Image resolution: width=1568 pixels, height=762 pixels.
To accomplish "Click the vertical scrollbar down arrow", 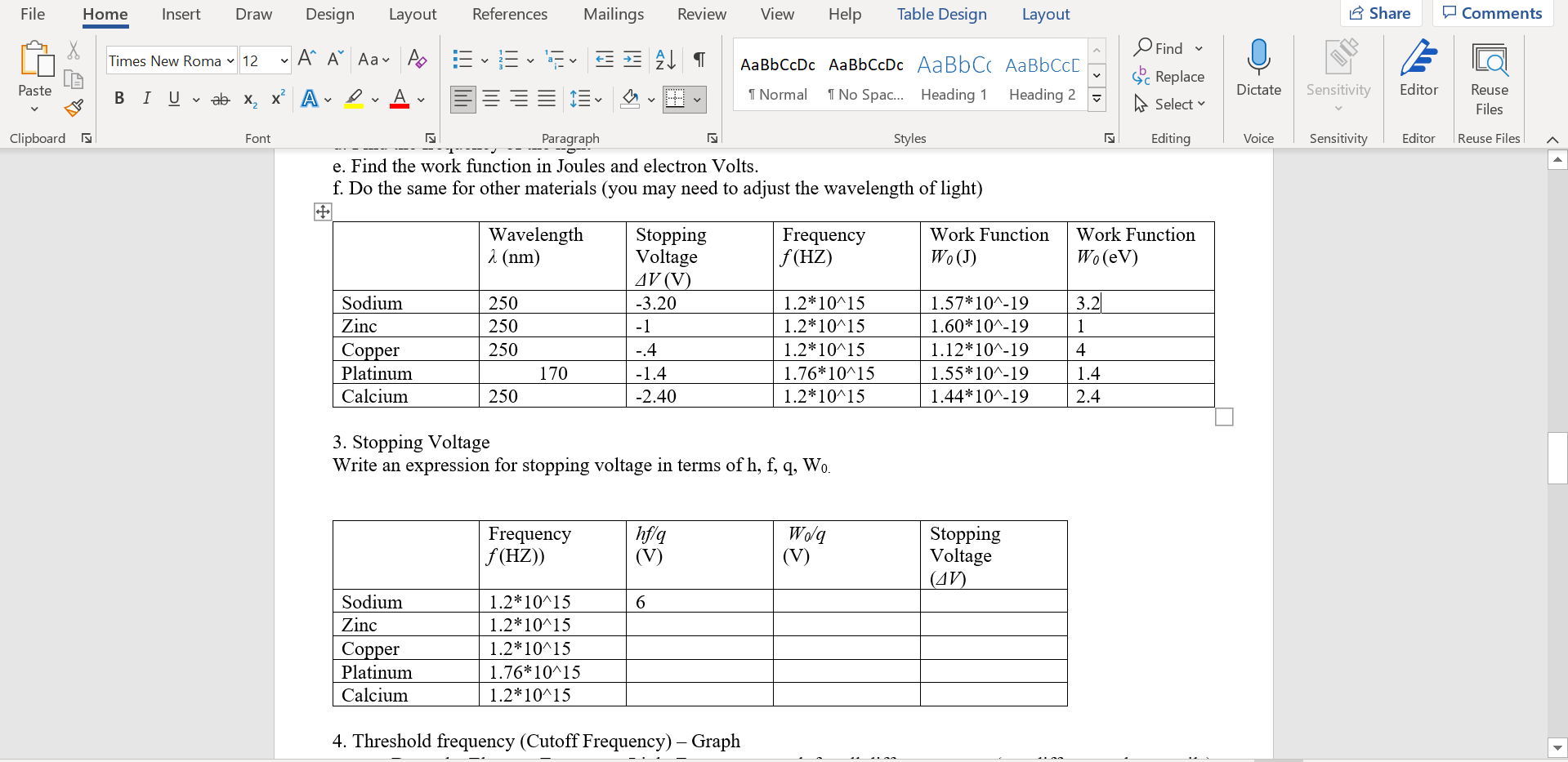I will point(1557,747).
